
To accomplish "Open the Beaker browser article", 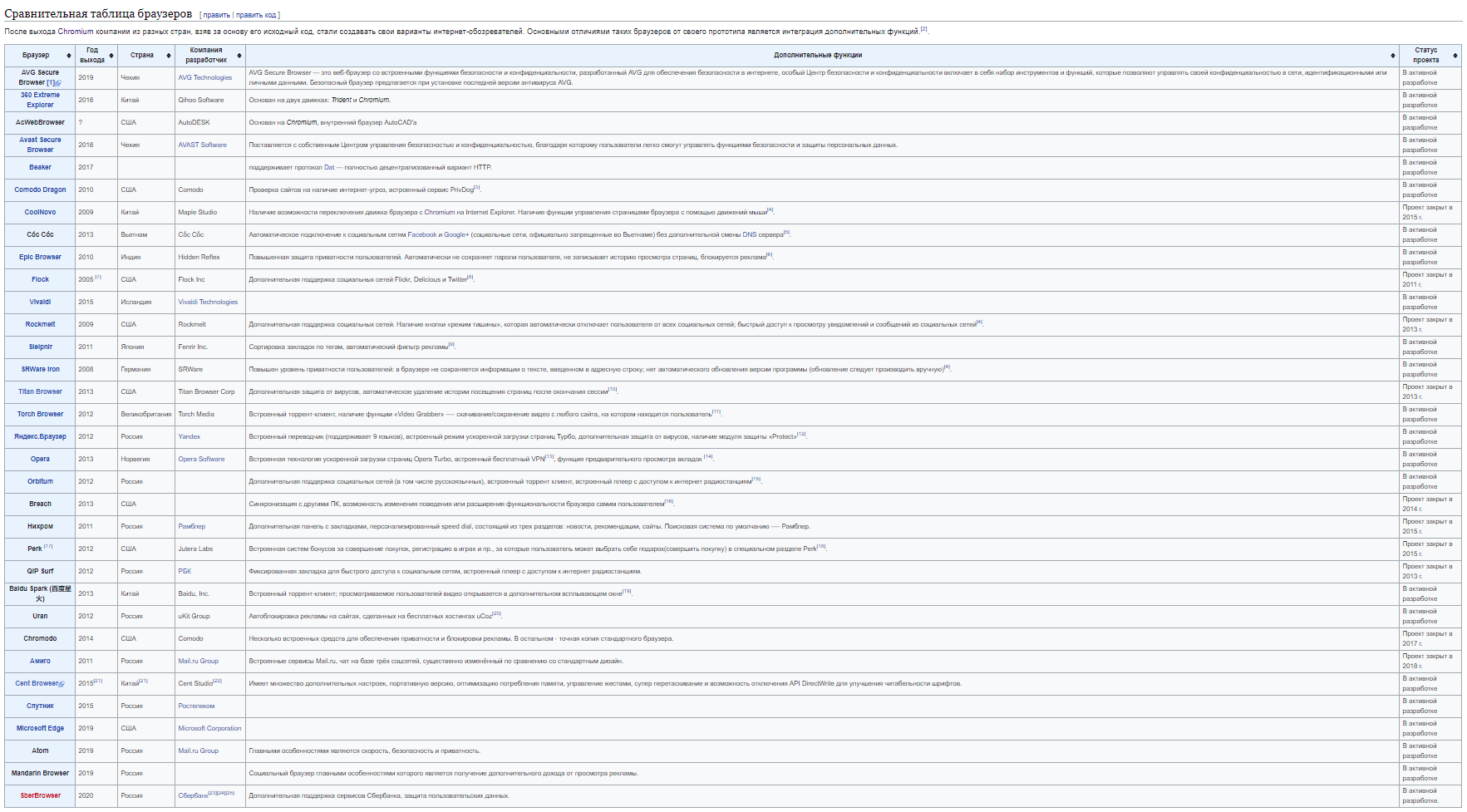I will pos(40,167).
